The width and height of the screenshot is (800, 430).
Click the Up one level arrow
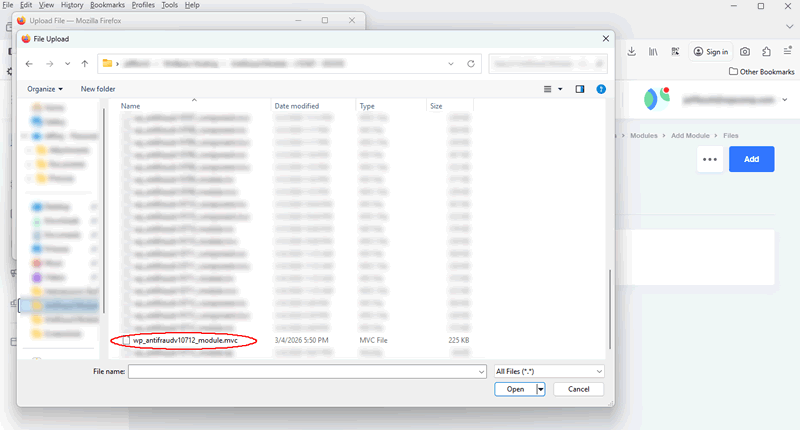(x=85, y=64)
